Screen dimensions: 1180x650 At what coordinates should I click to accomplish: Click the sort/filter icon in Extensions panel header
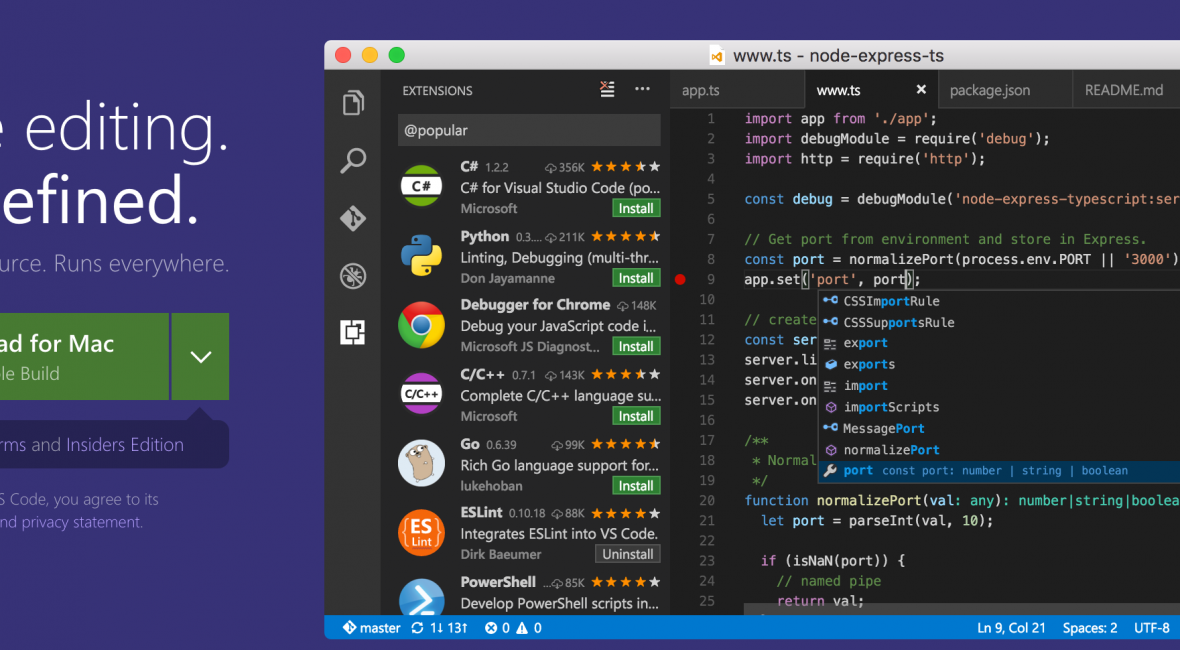tap(607, 89)
